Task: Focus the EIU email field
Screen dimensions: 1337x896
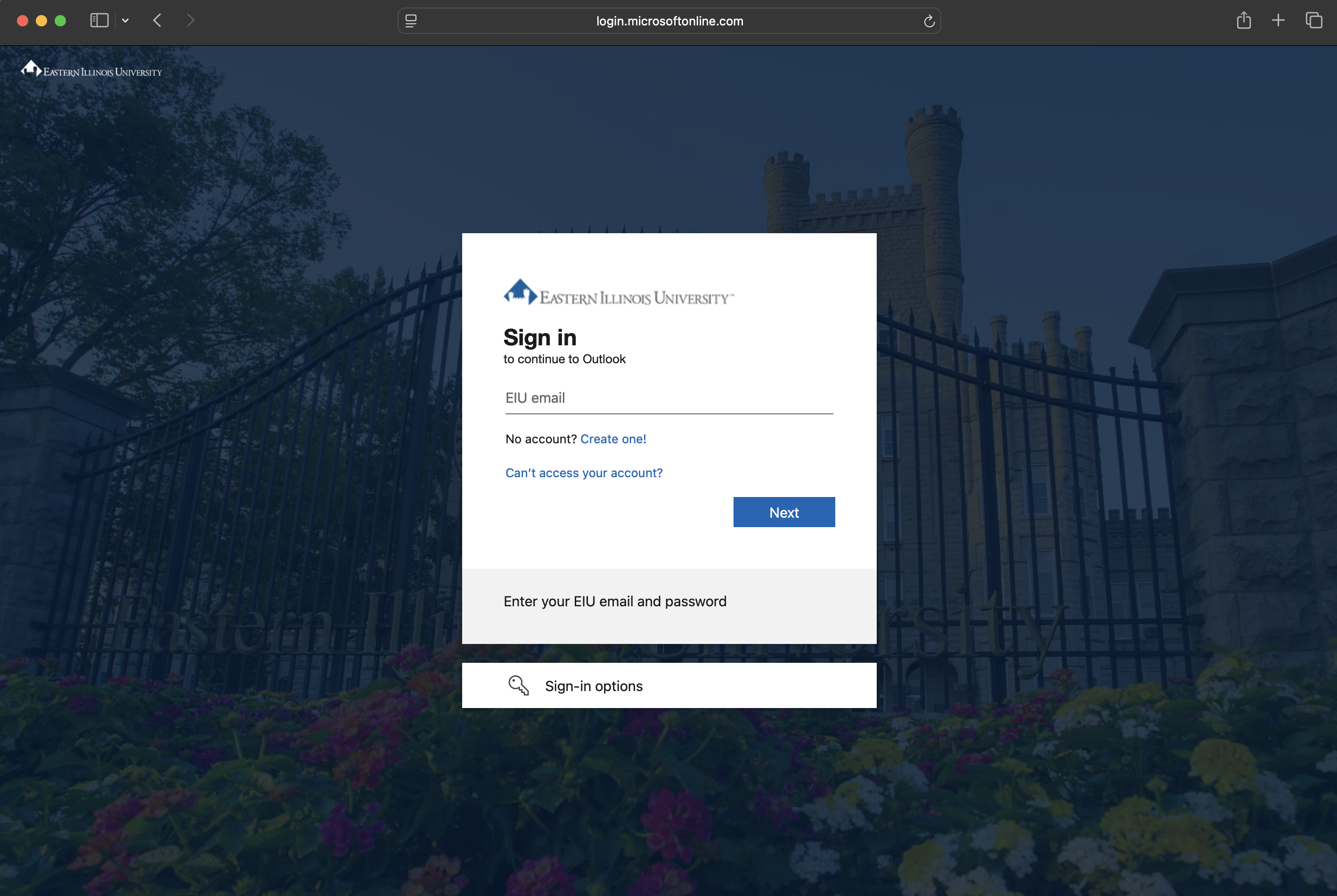Action: coord(668,398)
